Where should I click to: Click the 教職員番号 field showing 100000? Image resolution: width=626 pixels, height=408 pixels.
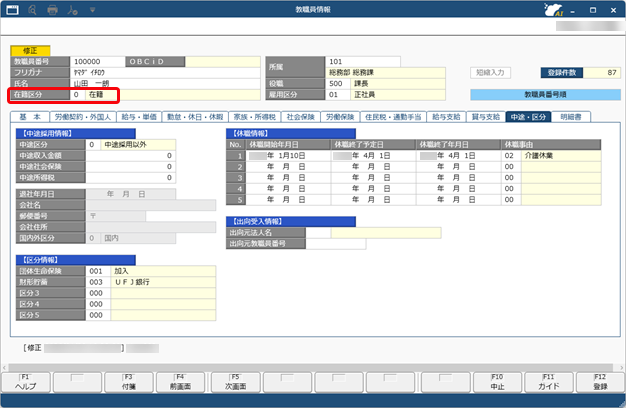click(98, 61)
